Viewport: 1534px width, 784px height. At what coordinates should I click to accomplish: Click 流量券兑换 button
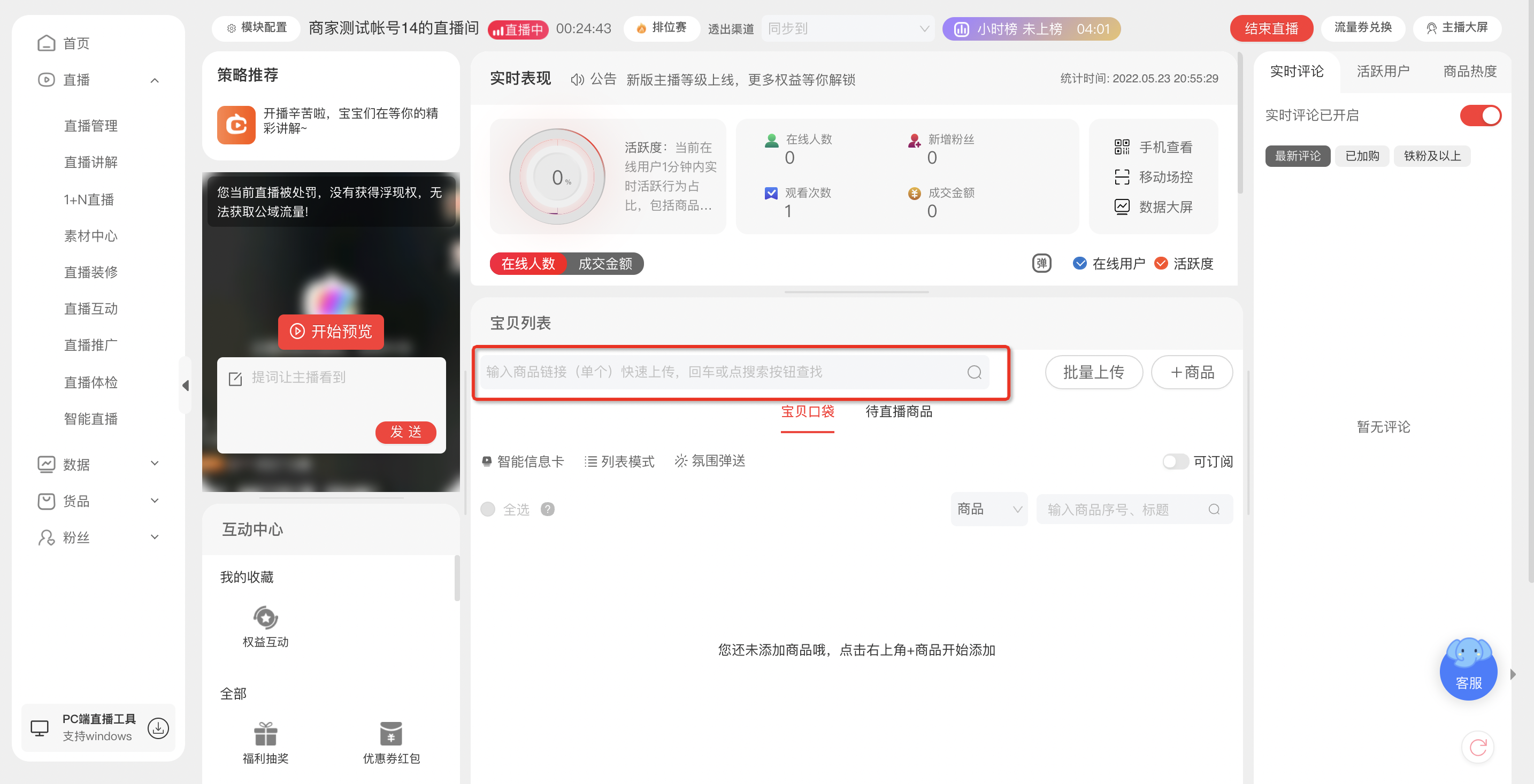[1362, 28]
